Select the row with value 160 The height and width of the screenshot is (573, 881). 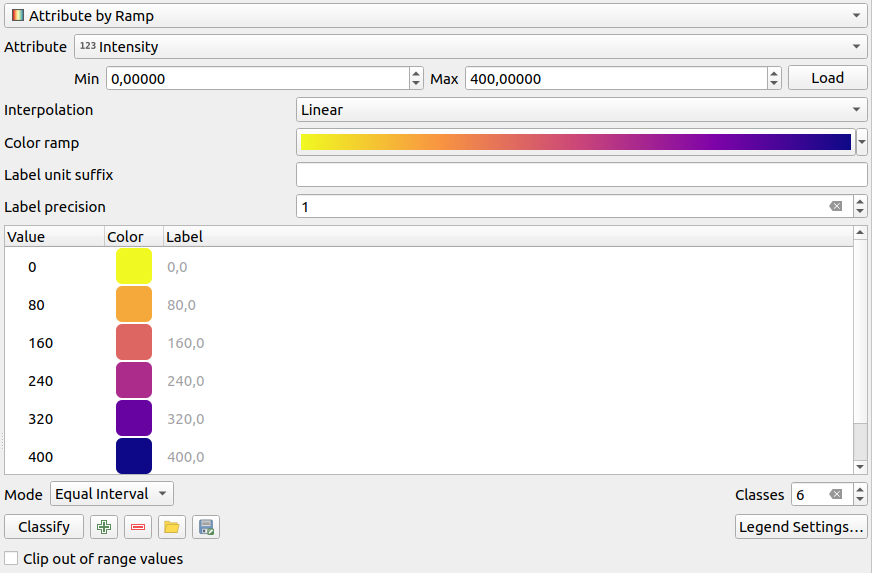(41, 343)
